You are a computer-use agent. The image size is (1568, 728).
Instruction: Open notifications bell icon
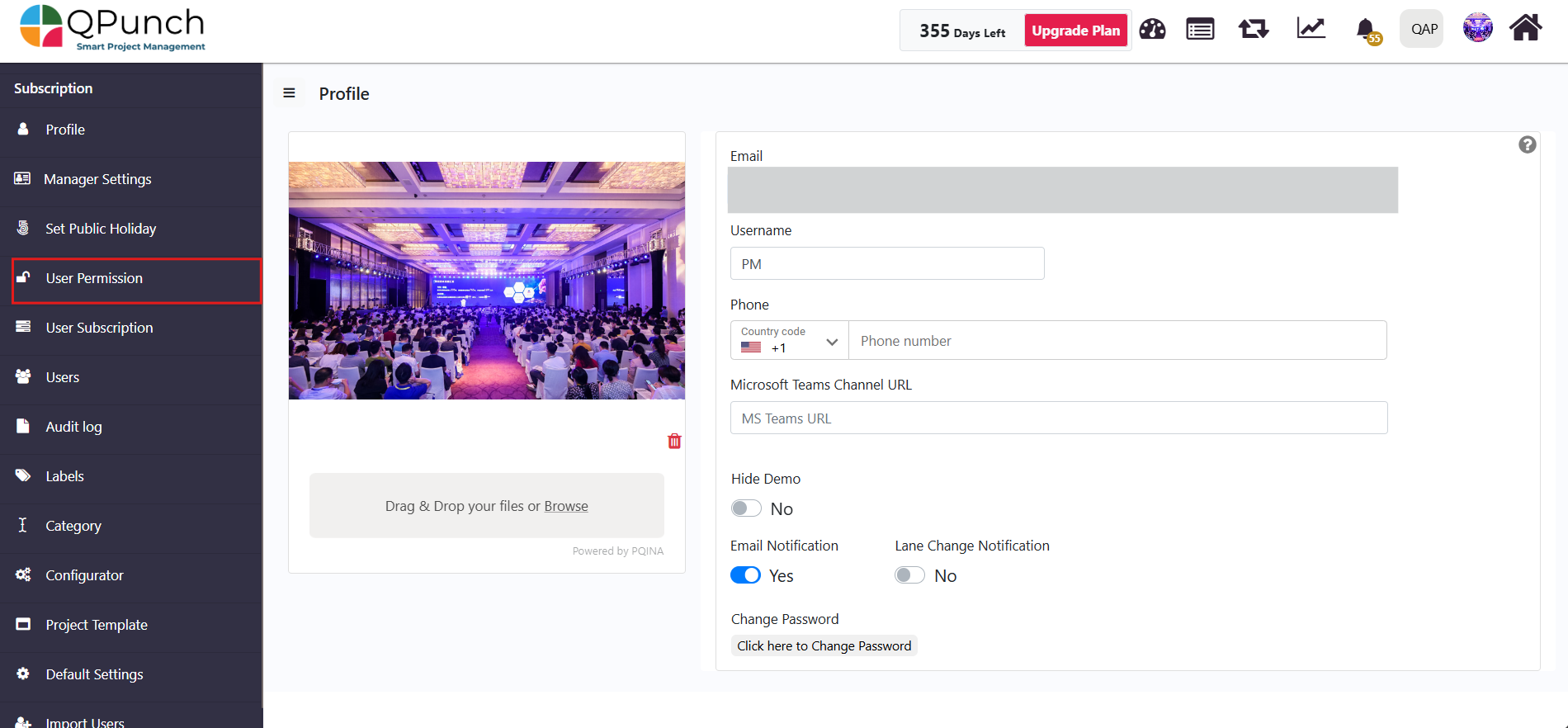click(x=1366, y=30)
